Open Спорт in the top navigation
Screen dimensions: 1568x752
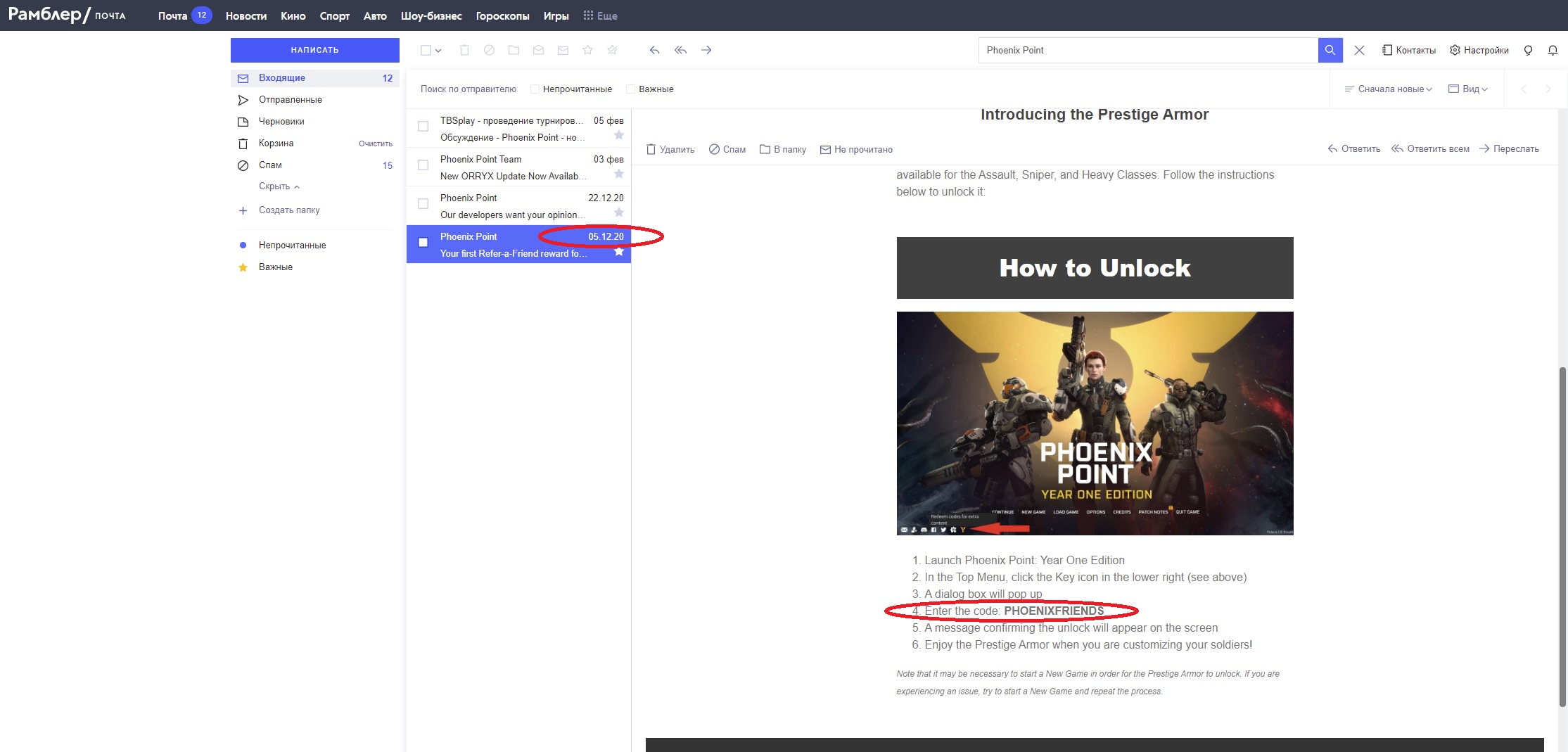335,15
